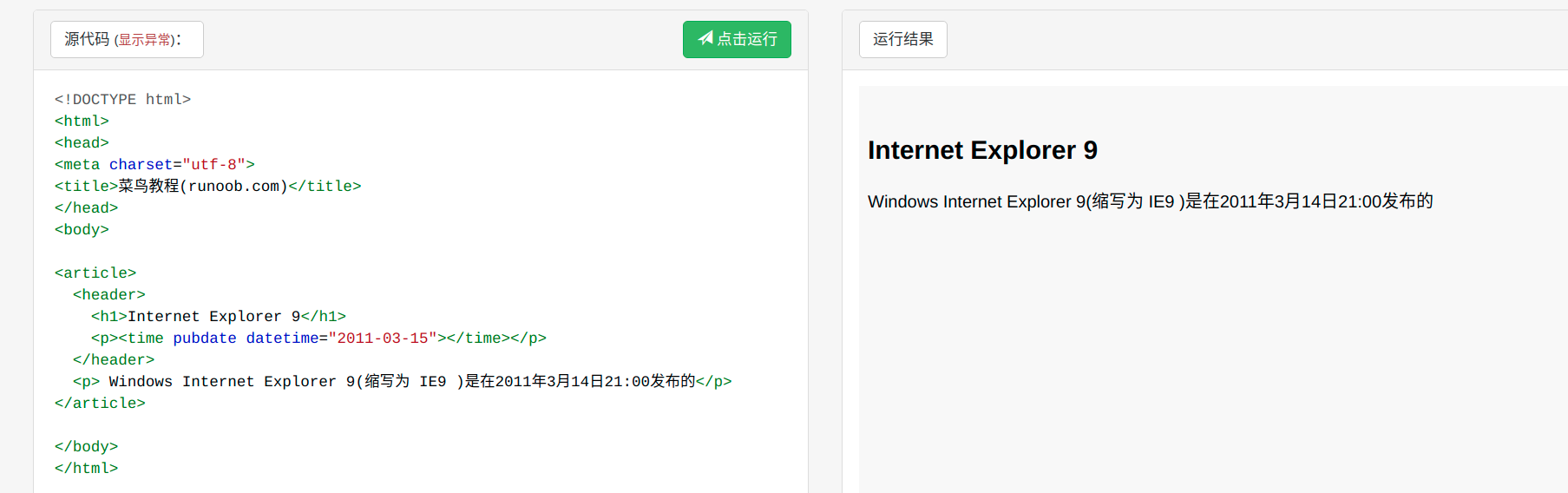Click the green 点击运行 run button
The height and width of the screenshot is (493, 1568).
(x=737, y=39)
